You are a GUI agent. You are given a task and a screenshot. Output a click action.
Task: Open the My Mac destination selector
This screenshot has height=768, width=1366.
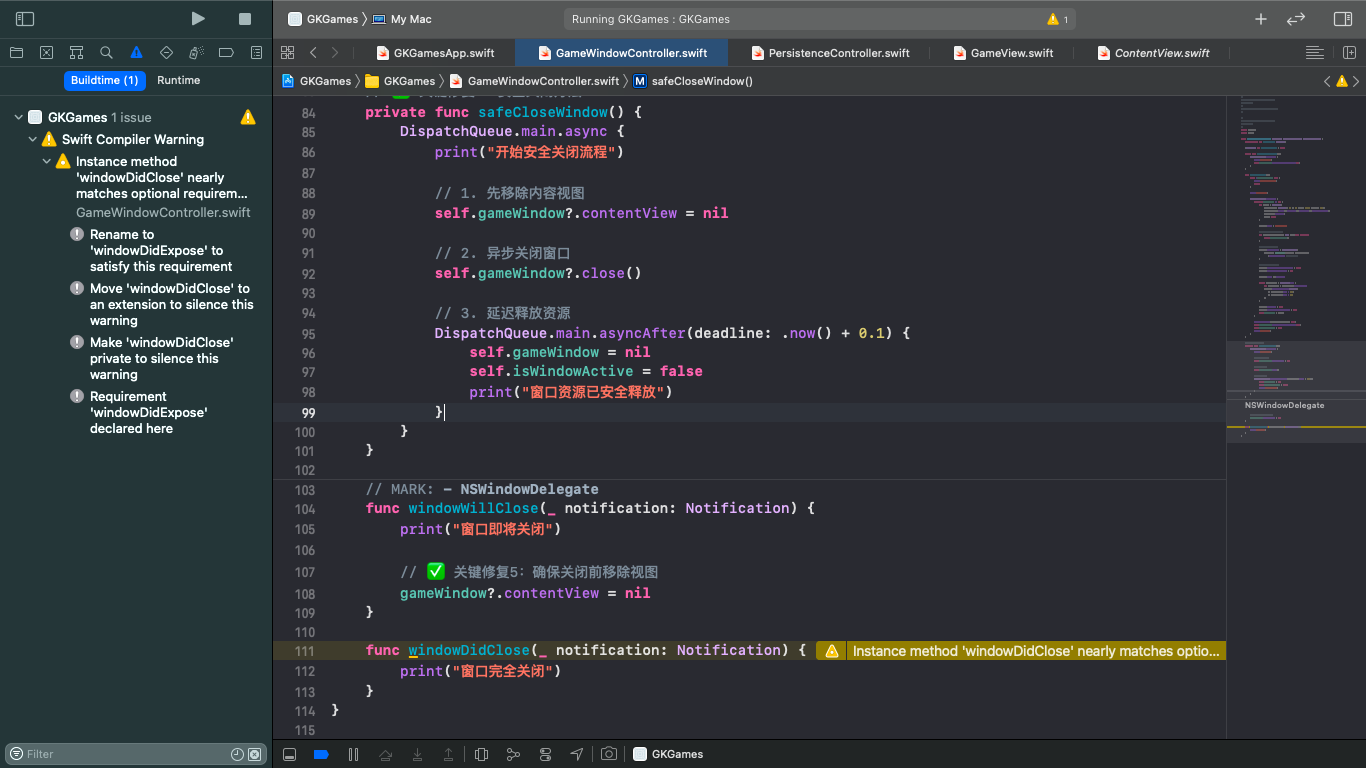tap(401, 19)
